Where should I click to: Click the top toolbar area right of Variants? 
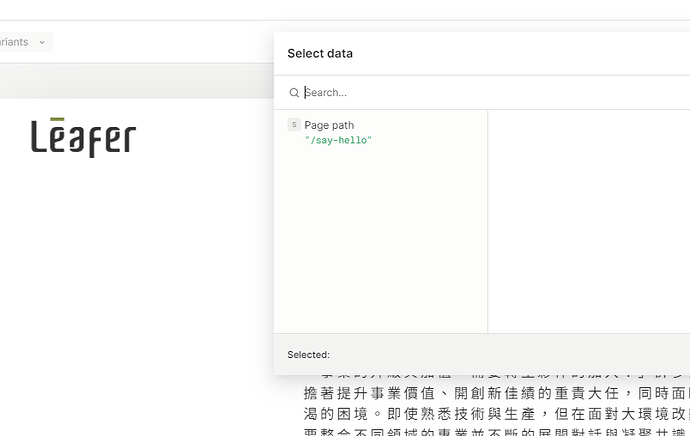(160, 42)
